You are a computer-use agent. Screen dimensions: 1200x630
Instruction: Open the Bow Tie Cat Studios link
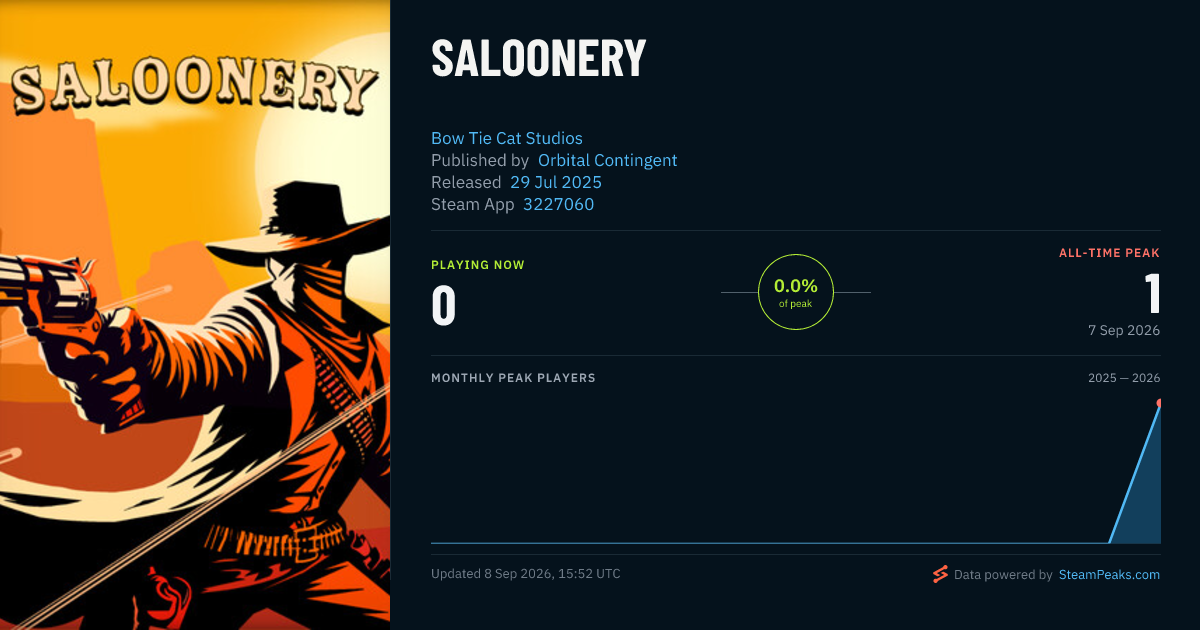tap(507, 138)
